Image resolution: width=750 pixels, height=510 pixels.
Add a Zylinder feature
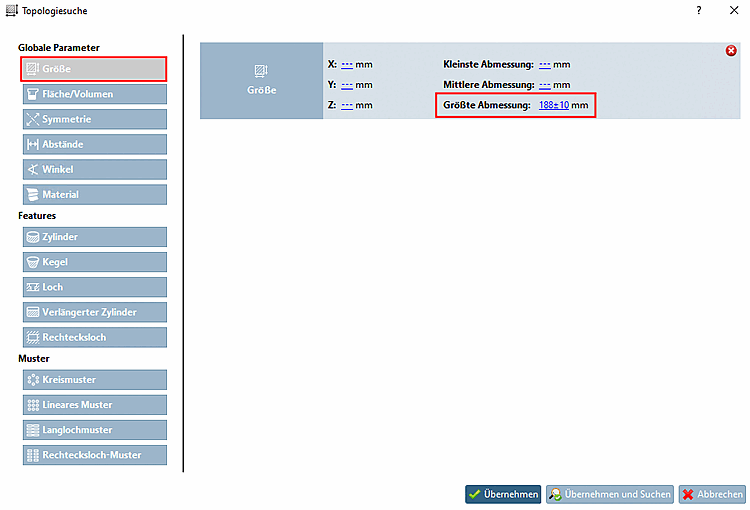[95, 237]
